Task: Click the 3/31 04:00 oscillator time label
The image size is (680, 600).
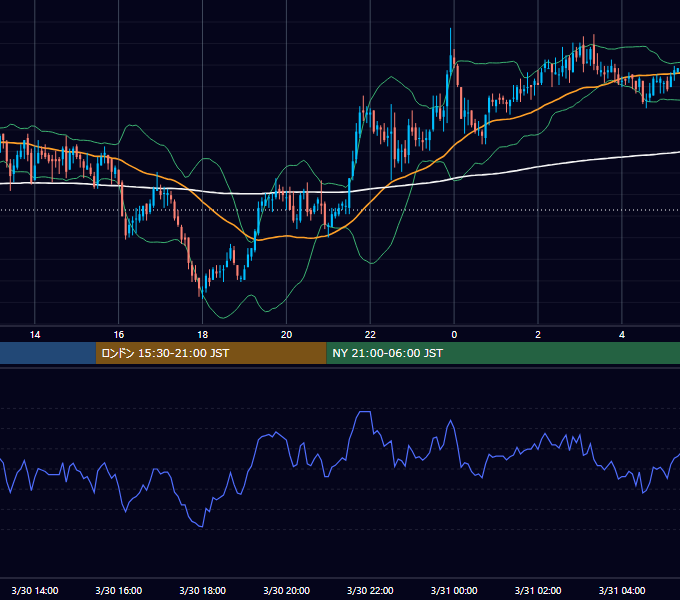Action: (x=622, y=590)
